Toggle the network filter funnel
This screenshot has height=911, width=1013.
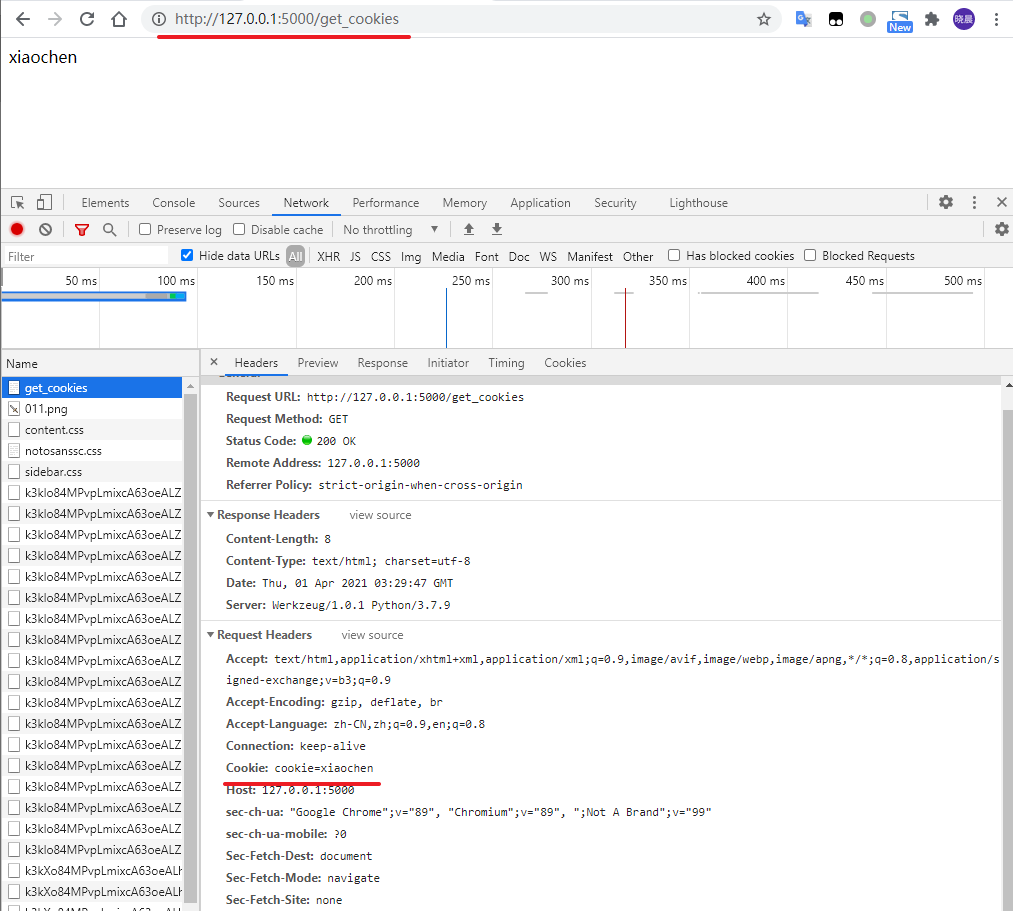(81, 229)
